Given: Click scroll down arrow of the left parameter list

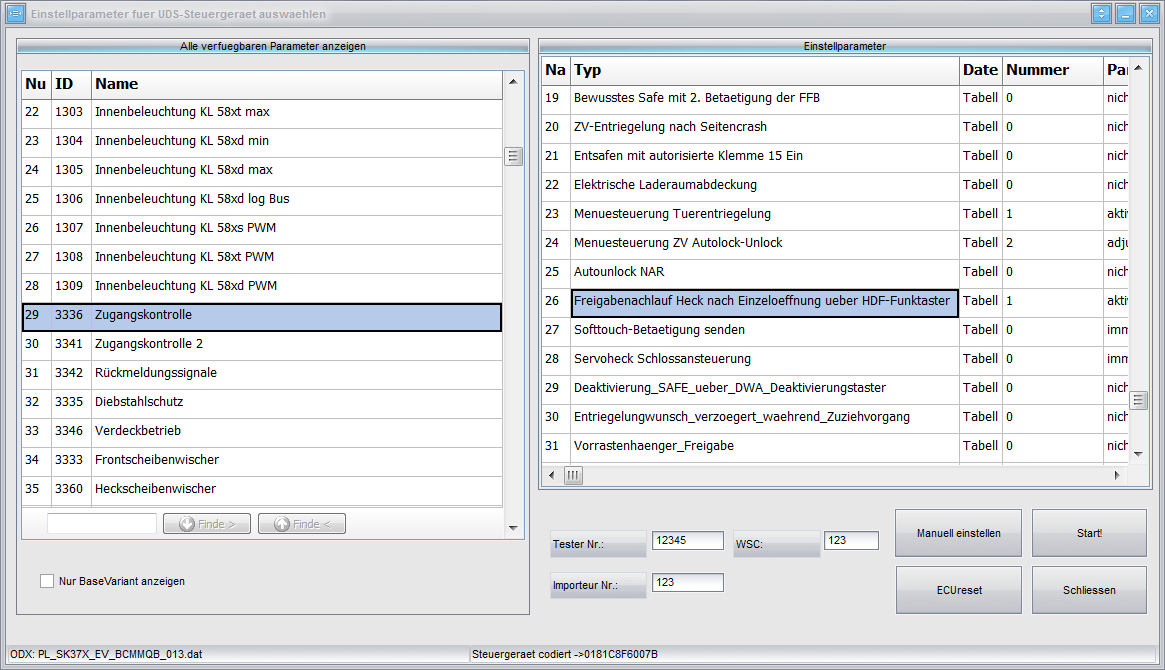Looking at the screenshot, I should pos(513,527).
